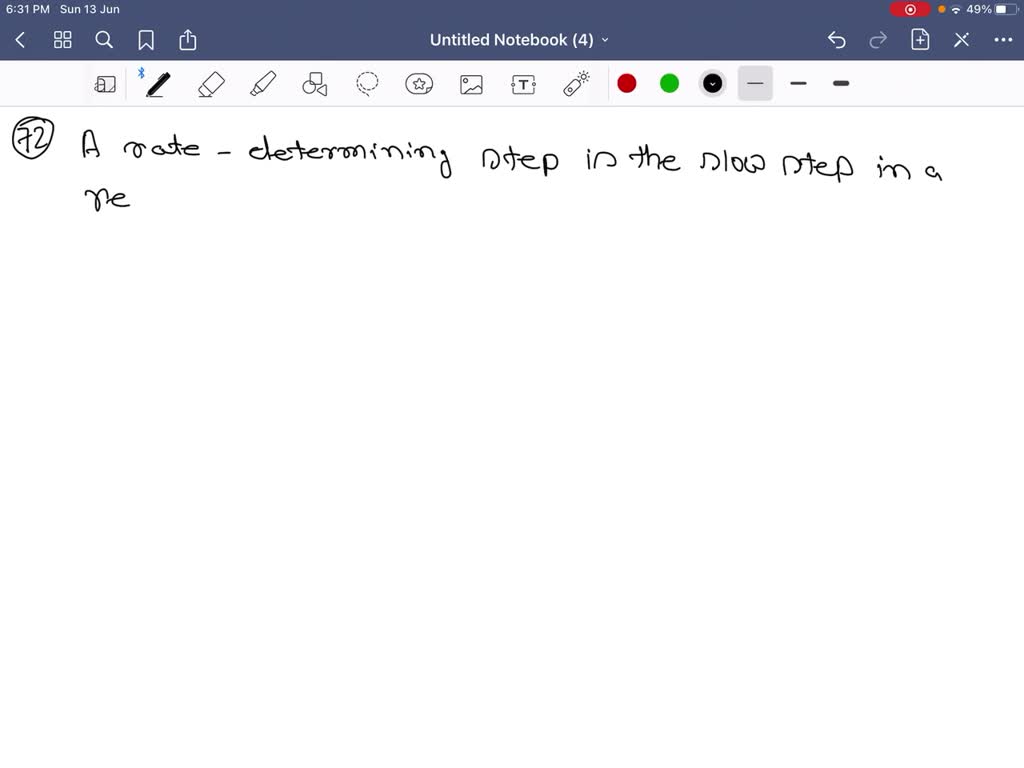Select the Pen tool

157,84
